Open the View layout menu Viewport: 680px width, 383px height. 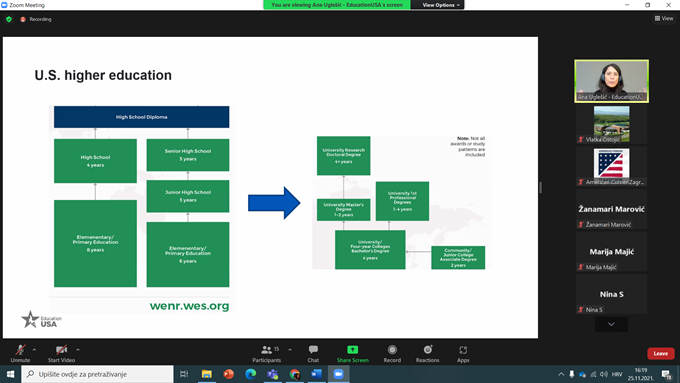point(664,18)
